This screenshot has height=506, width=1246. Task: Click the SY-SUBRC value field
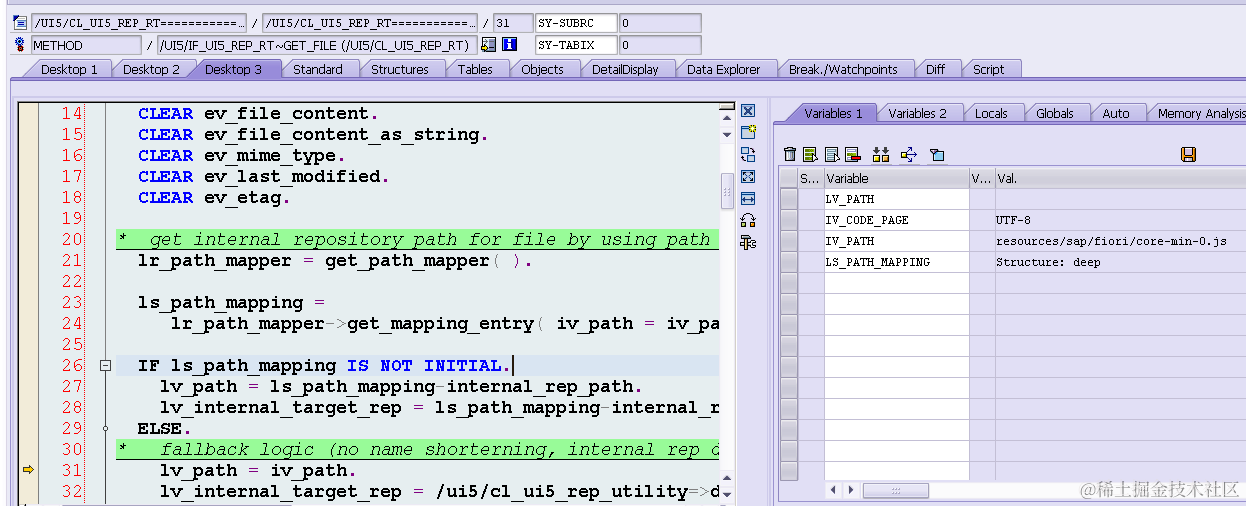[660, 23]
